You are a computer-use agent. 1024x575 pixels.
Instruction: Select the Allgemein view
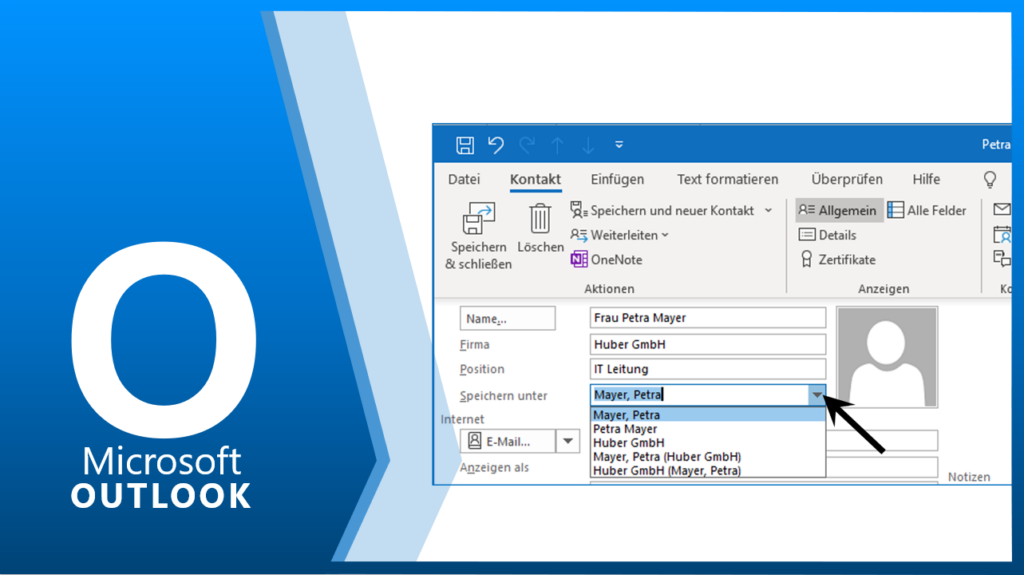click(838, 210)
